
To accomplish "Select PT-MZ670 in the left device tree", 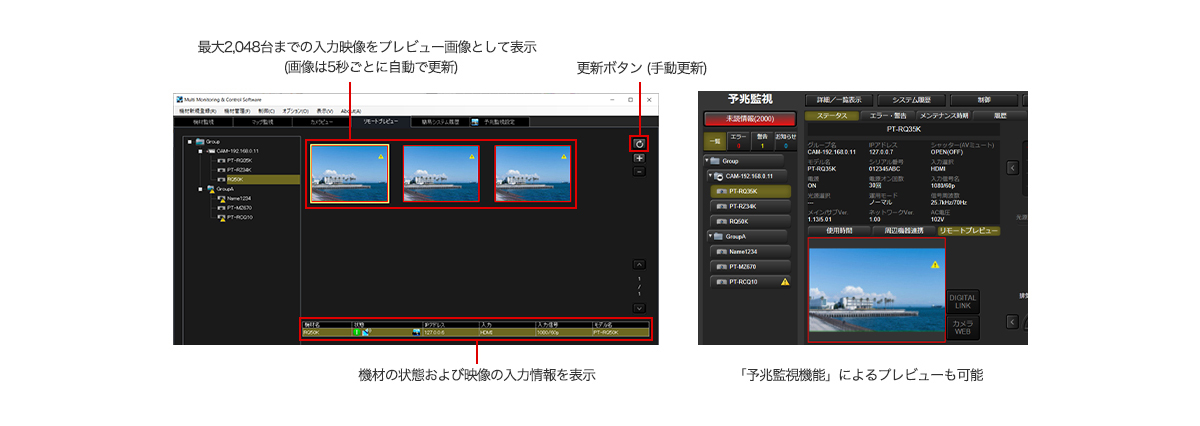I will (x=239, y=208).
